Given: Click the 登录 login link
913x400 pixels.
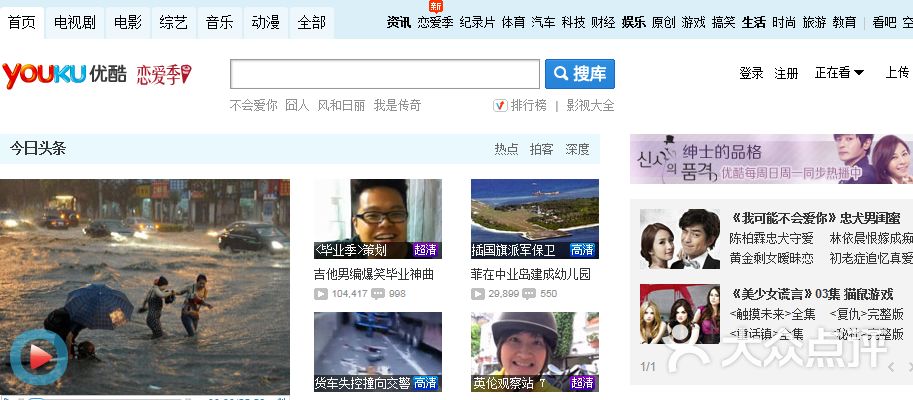Looking at the screenshot, I should click(x=751, y=73).
